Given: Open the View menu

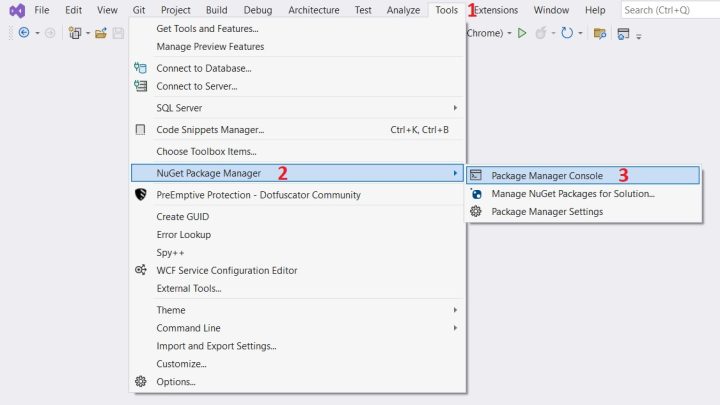Looking at the screenshot, I should [x=107, y=10].
